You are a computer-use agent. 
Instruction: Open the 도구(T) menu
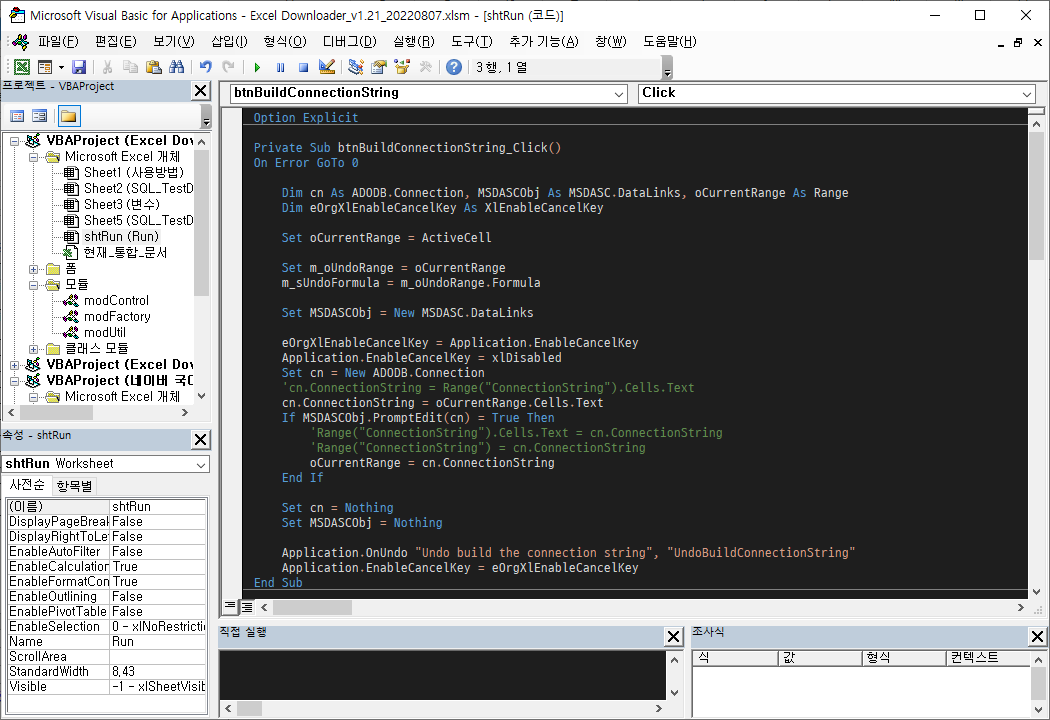point(471,42)
